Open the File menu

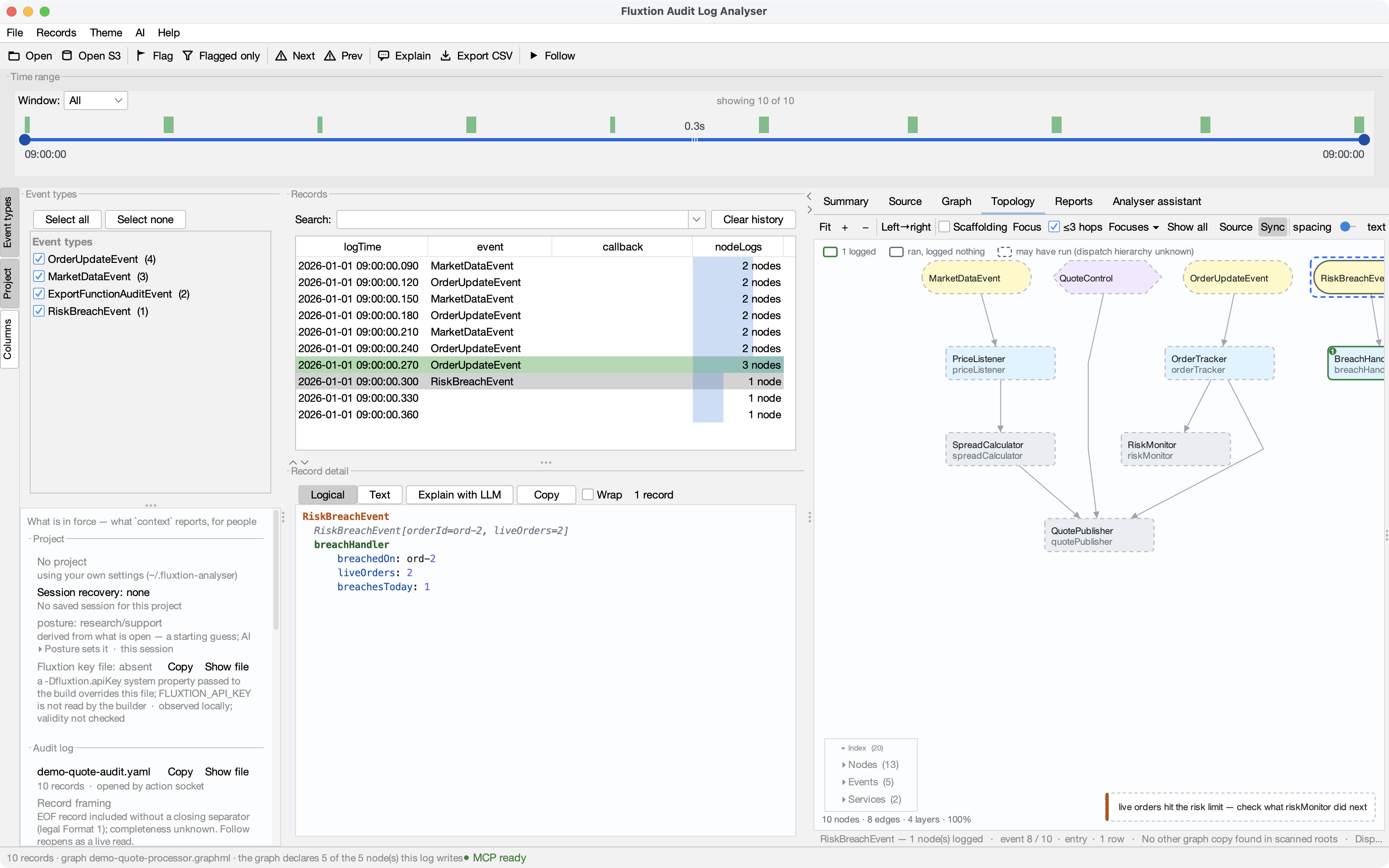click(15, 33)
